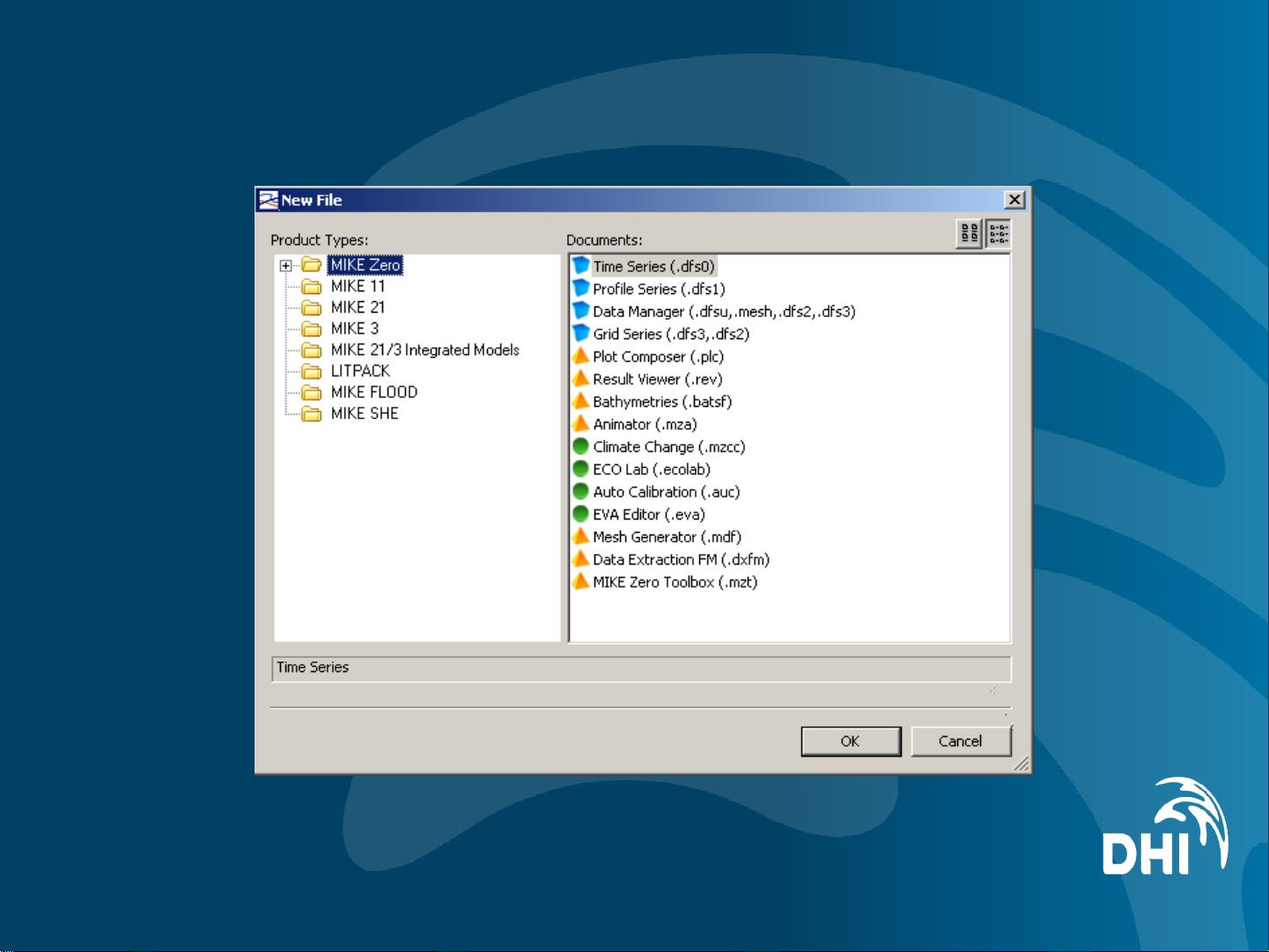Image resolution: width=1269 pixels, height=952 pixels.
Task: Choose MIKE 21/3 Integrated Models
Action: click(424, 350)
